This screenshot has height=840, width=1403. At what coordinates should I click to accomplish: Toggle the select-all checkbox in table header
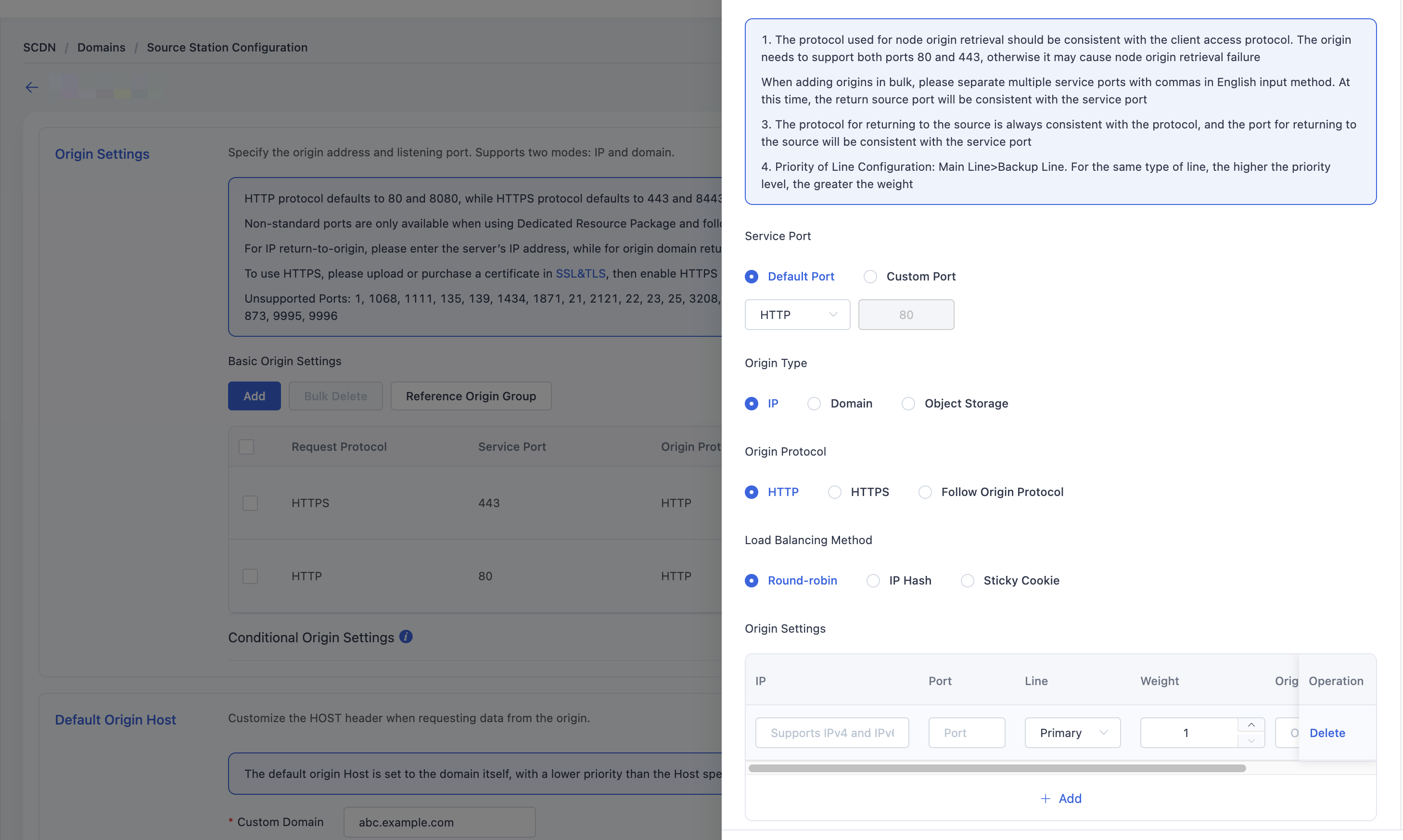tap(246, 447)
